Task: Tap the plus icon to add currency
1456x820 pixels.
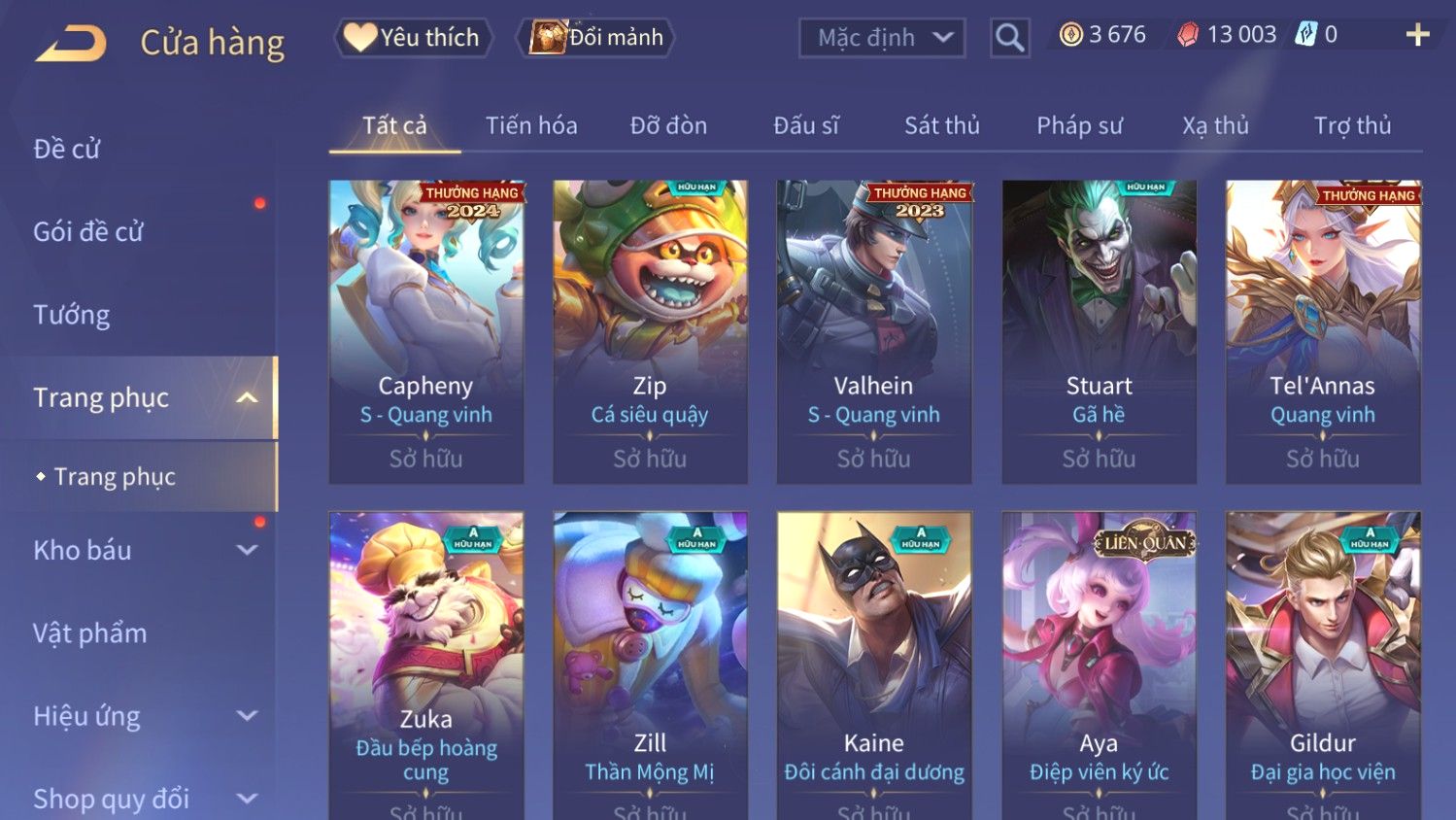Action: [x=1417, y=36]
